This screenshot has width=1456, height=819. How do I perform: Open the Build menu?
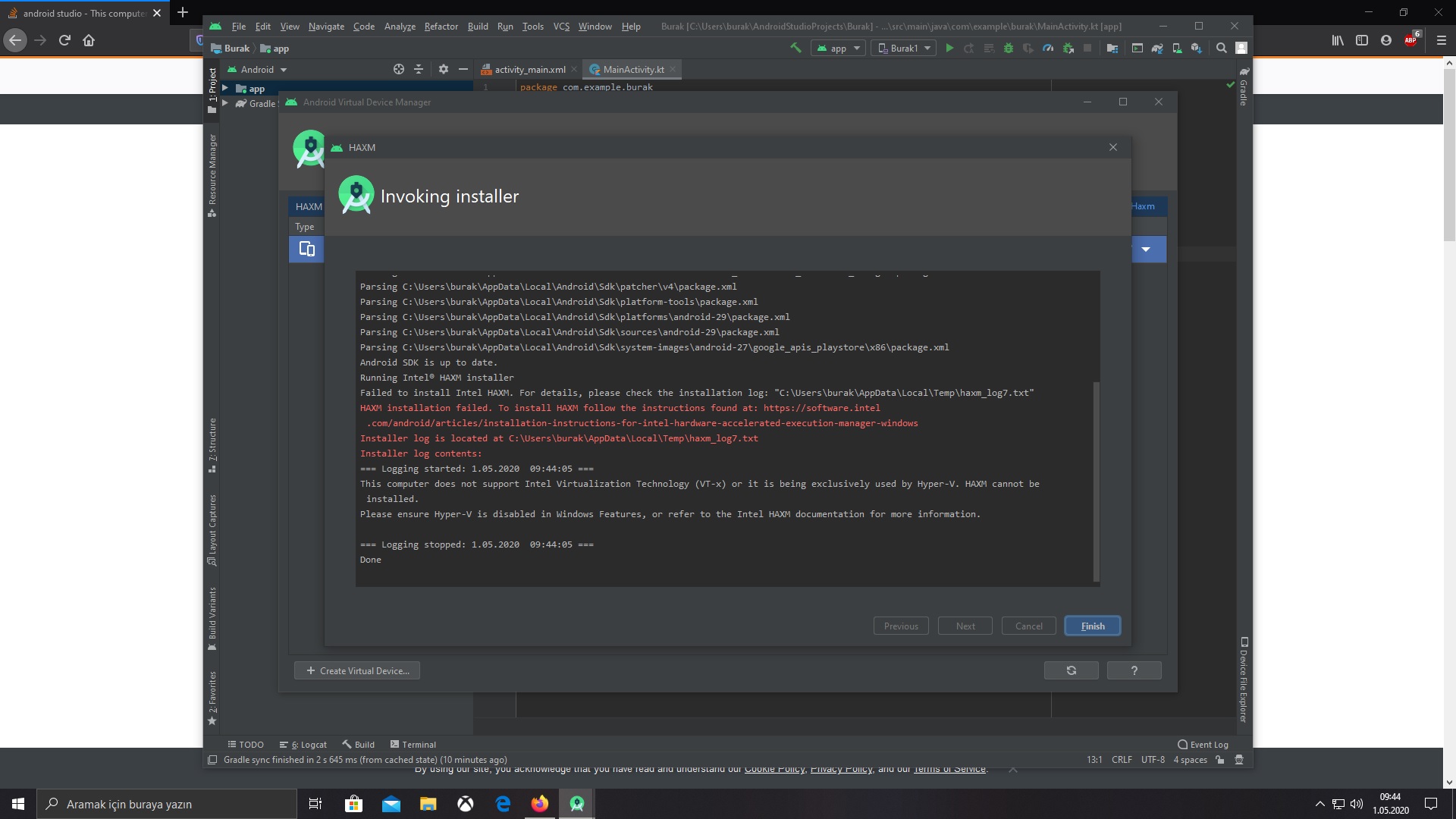tap(478, 27)
